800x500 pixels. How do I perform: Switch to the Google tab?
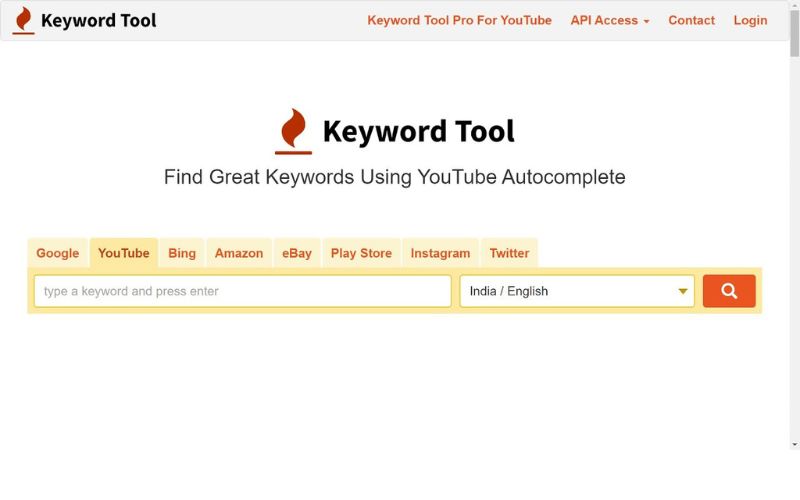[58, 253]
